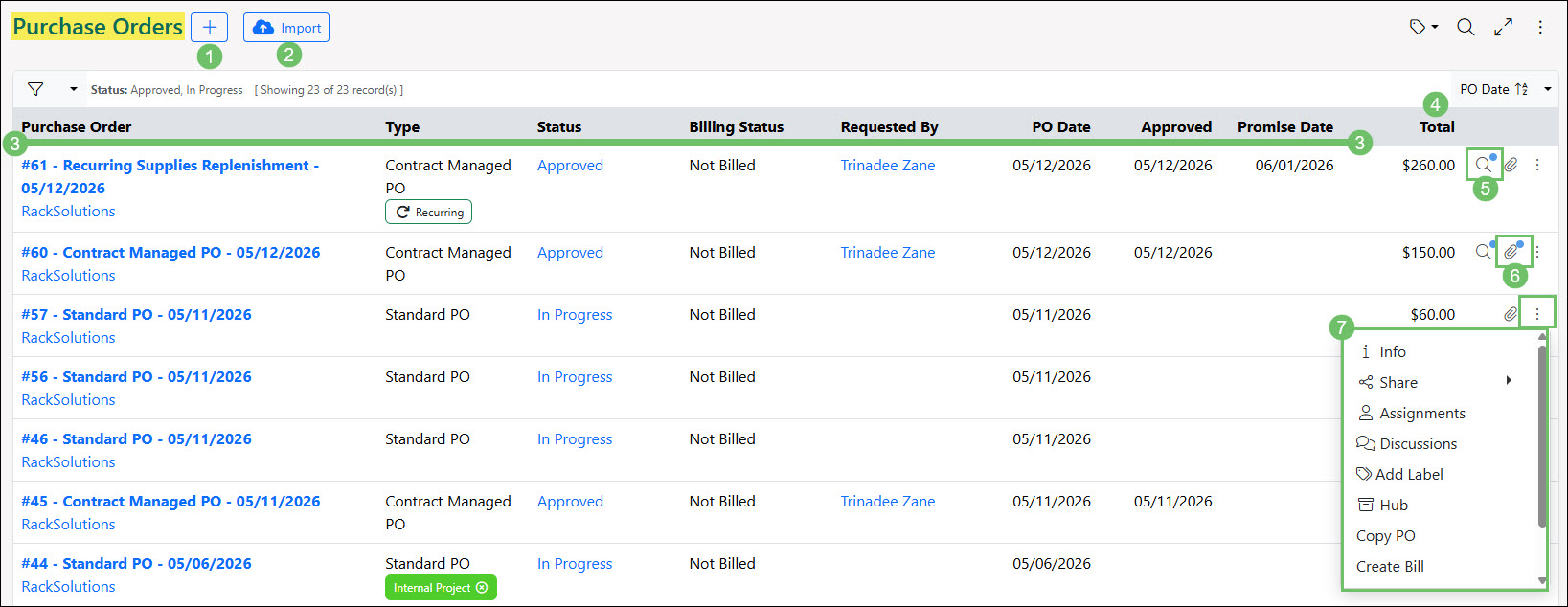Viewport: 1568px width, 607px height.
Task: Select Discussions from the context menu
Action: tap(1407, 443)
